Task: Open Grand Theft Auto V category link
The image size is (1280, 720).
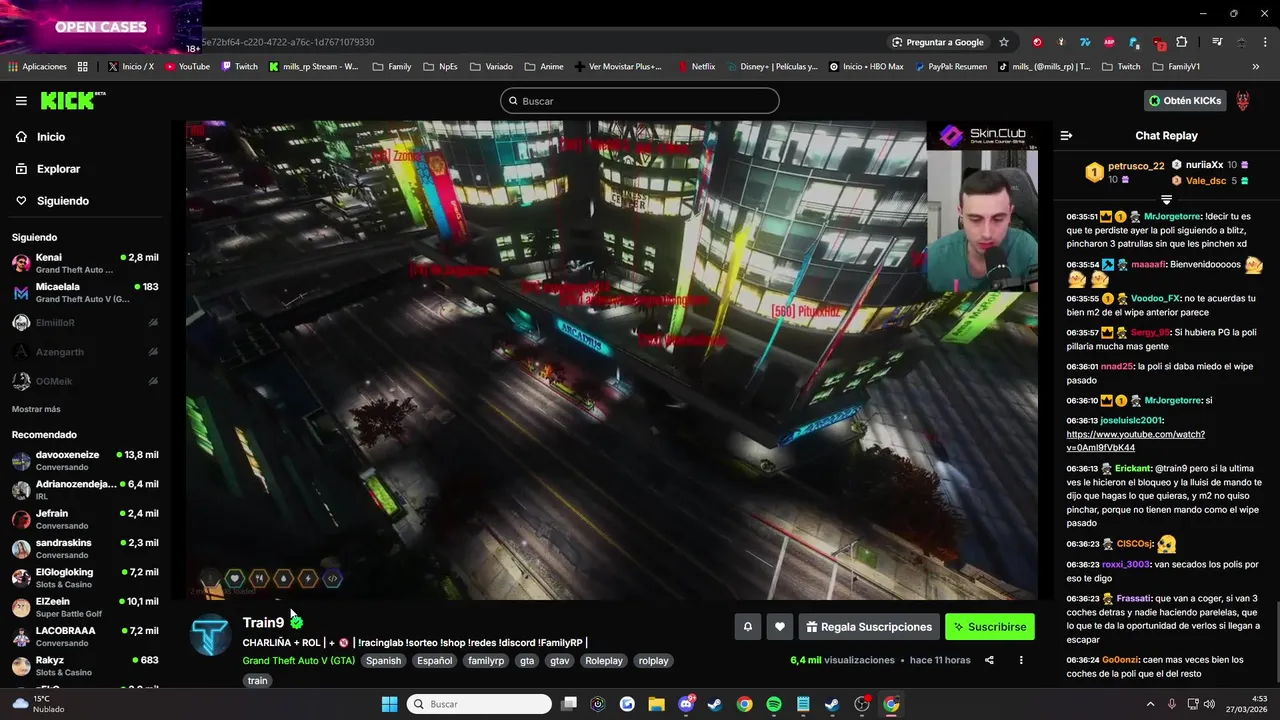Action: pos(298,661)
